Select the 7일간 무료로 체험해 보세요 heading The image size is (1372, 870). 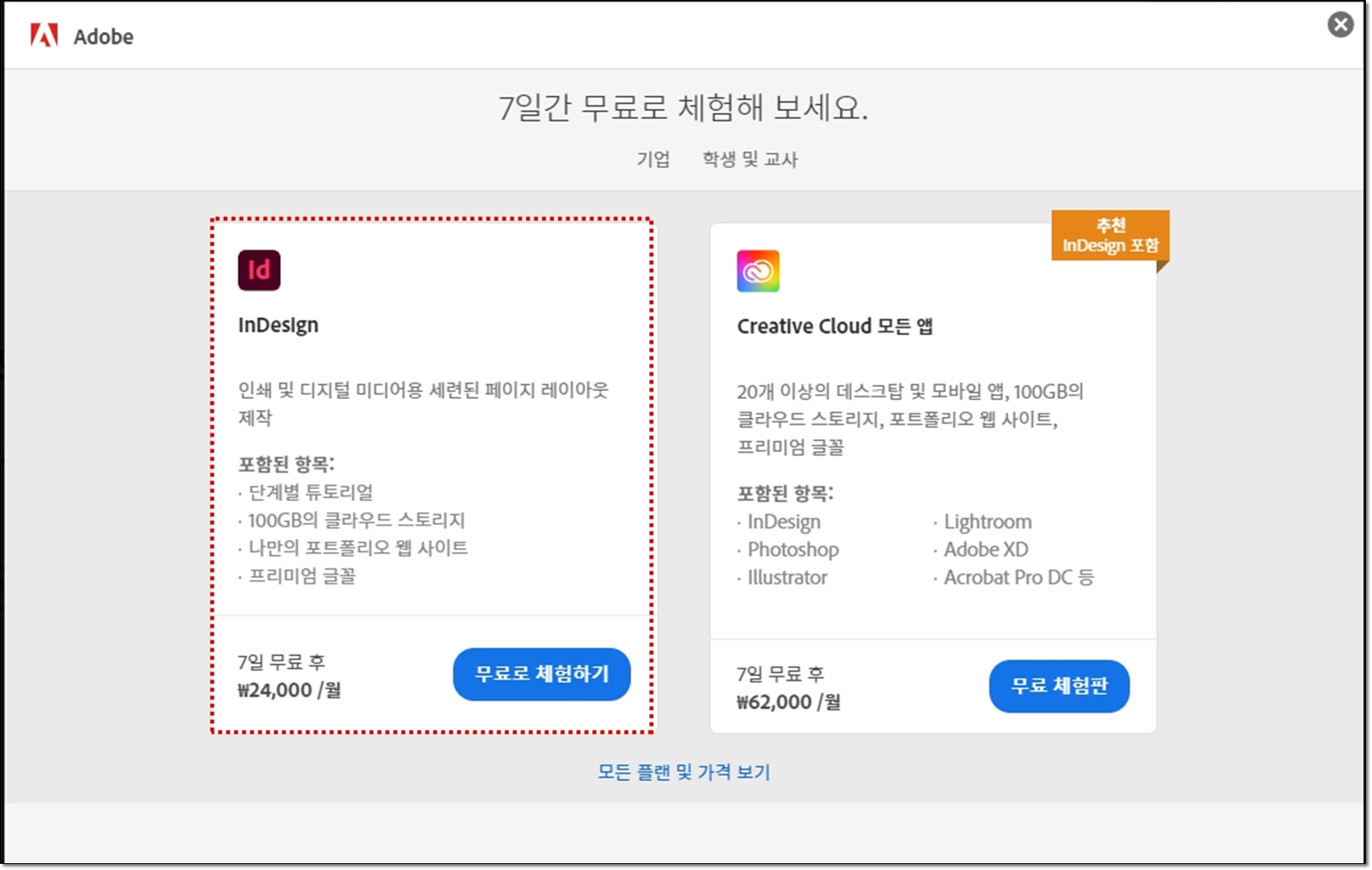pos(684,107)
